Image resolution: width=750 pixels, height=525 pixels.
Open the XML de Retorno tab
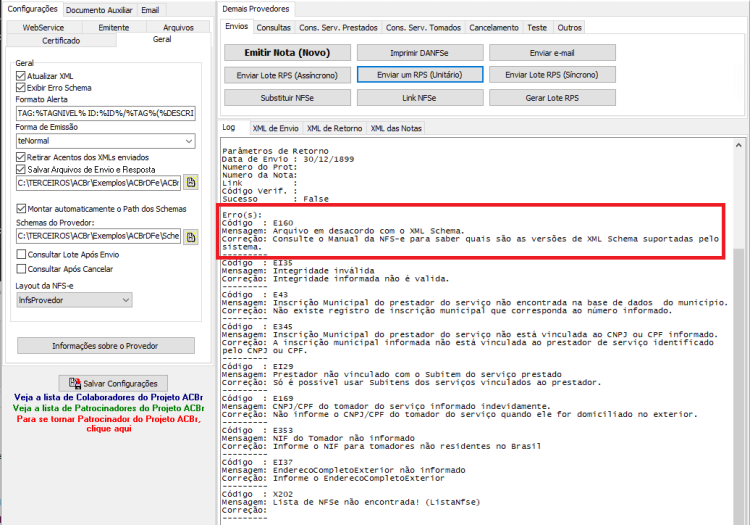pyautogui.click(x=334, y=128)
